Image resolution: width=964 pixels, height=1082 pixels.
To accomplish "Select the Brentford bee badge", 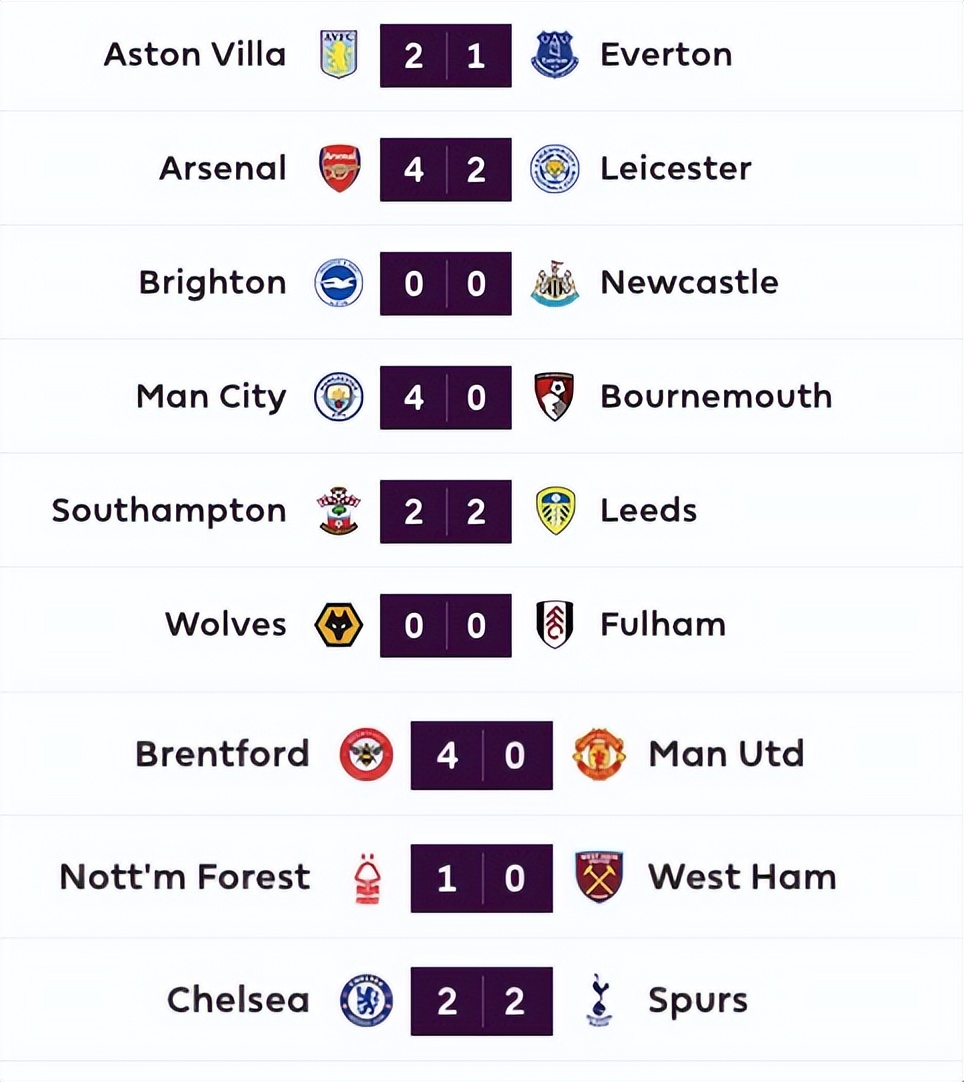I will pos(366,754).
